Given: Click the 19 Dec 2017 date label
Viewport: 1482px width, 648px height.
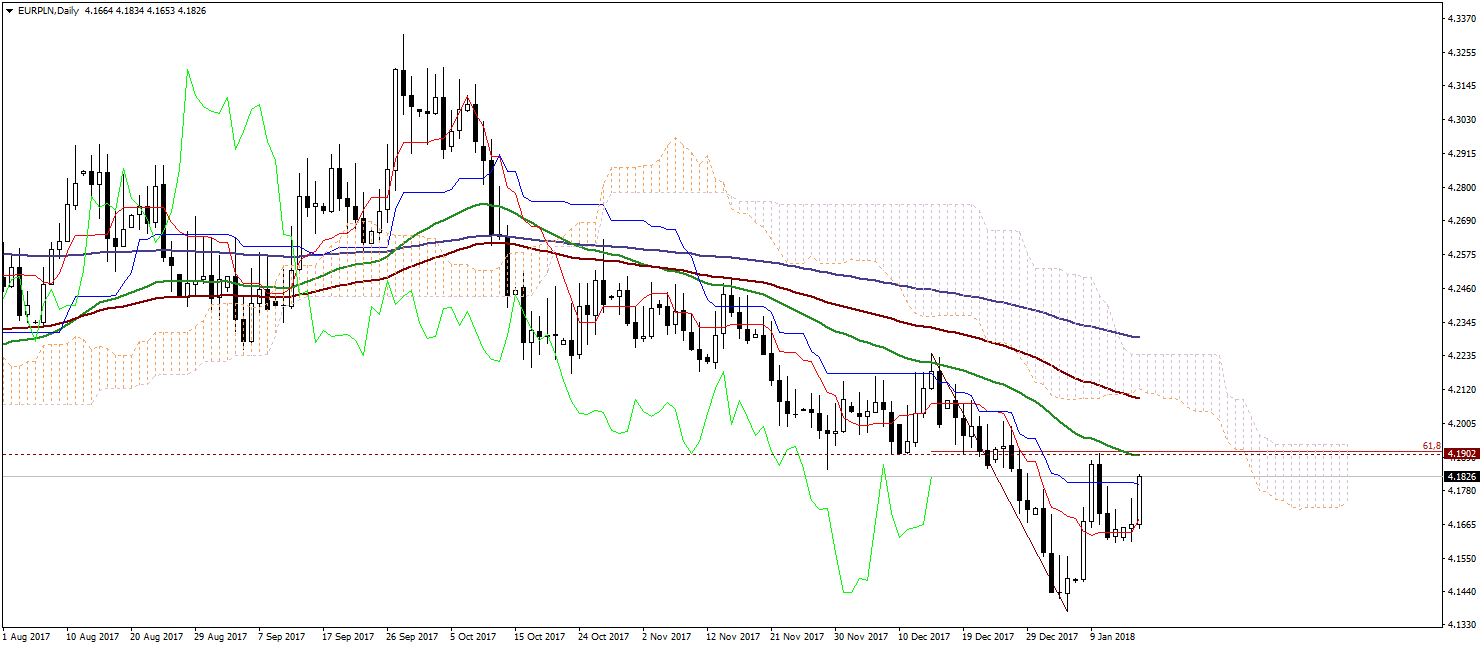Looking at the screenshot, I should click(x=988, y=636).
